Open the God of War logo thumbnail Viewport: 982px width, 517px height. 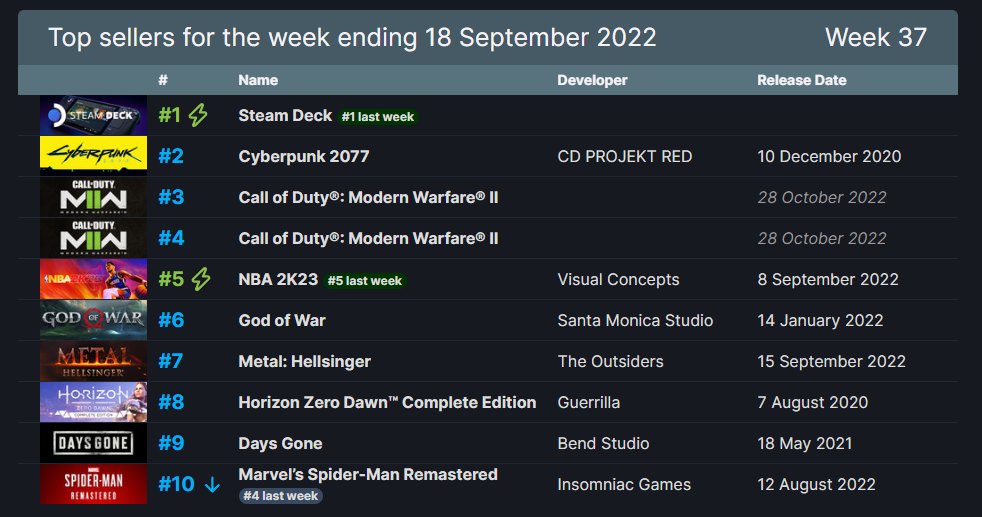[x=93, y=320]
